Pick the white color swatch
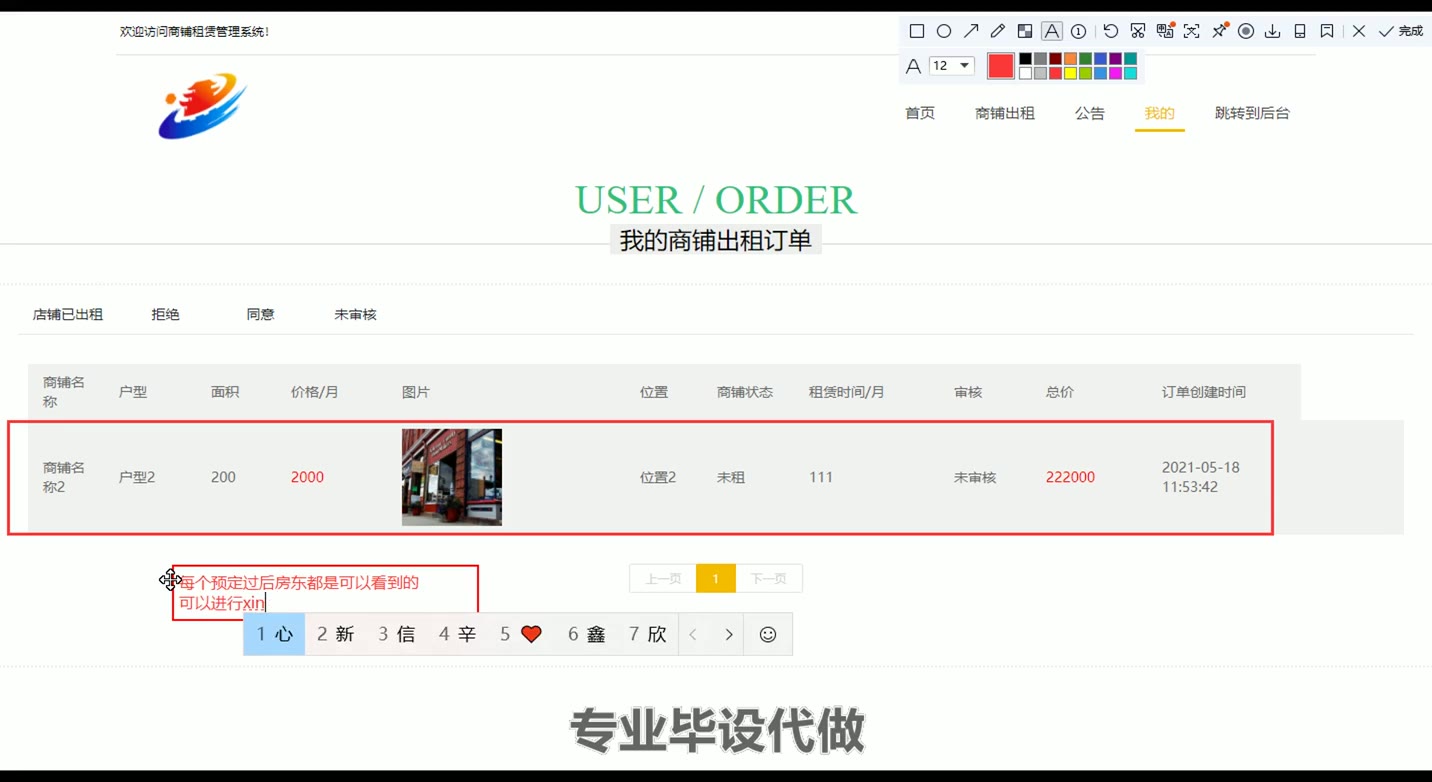 (x=1025, y=73)
